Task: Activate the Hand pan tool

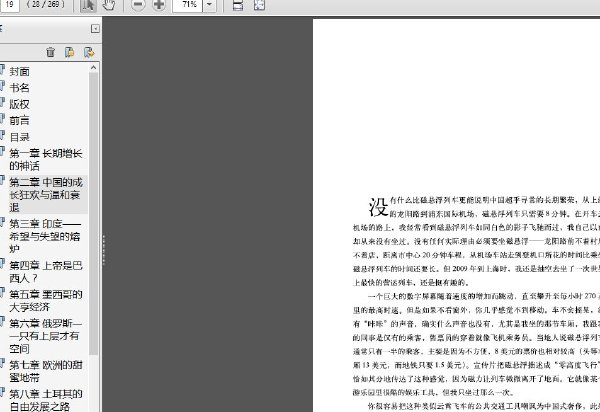Action: click(x=109, y=5)
